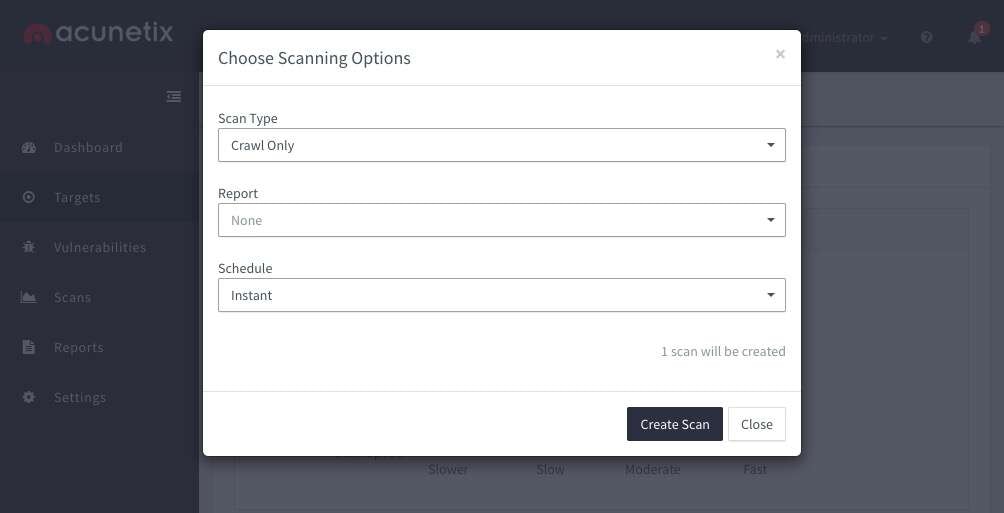This screenshot has width=1004, height=513.
Task: Open Reports from the sidebar menu
Action: (x=79, y=347)
